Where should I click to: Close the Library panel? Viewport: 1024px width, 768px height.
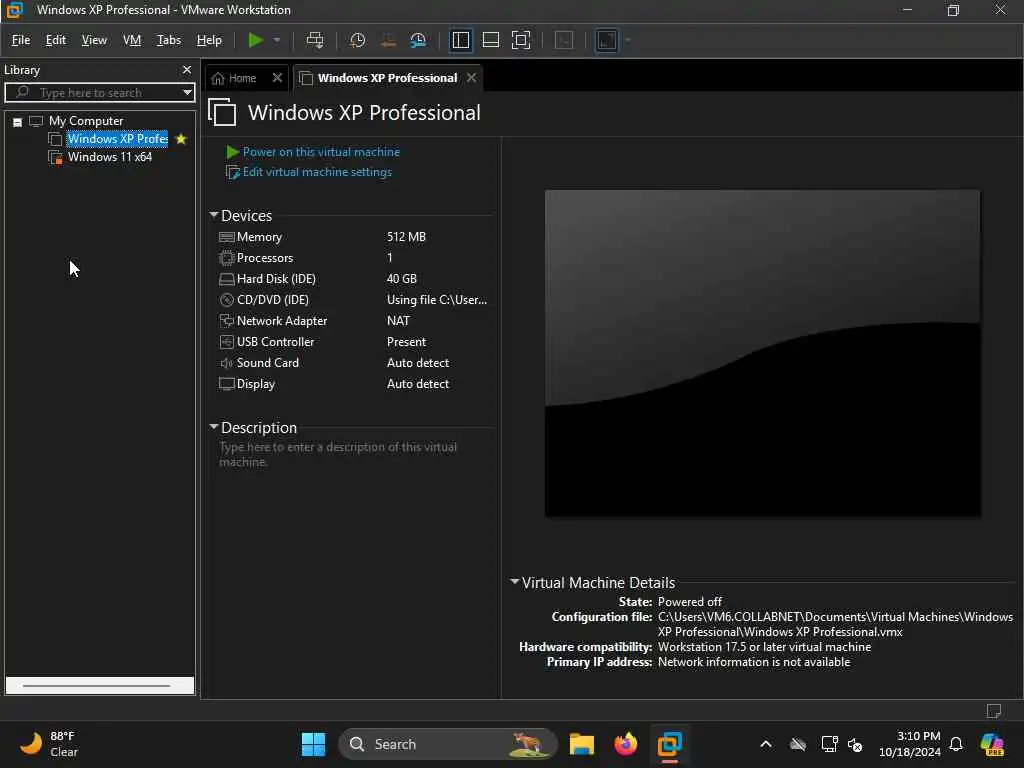pyautogui.click(x=187, y=70)
